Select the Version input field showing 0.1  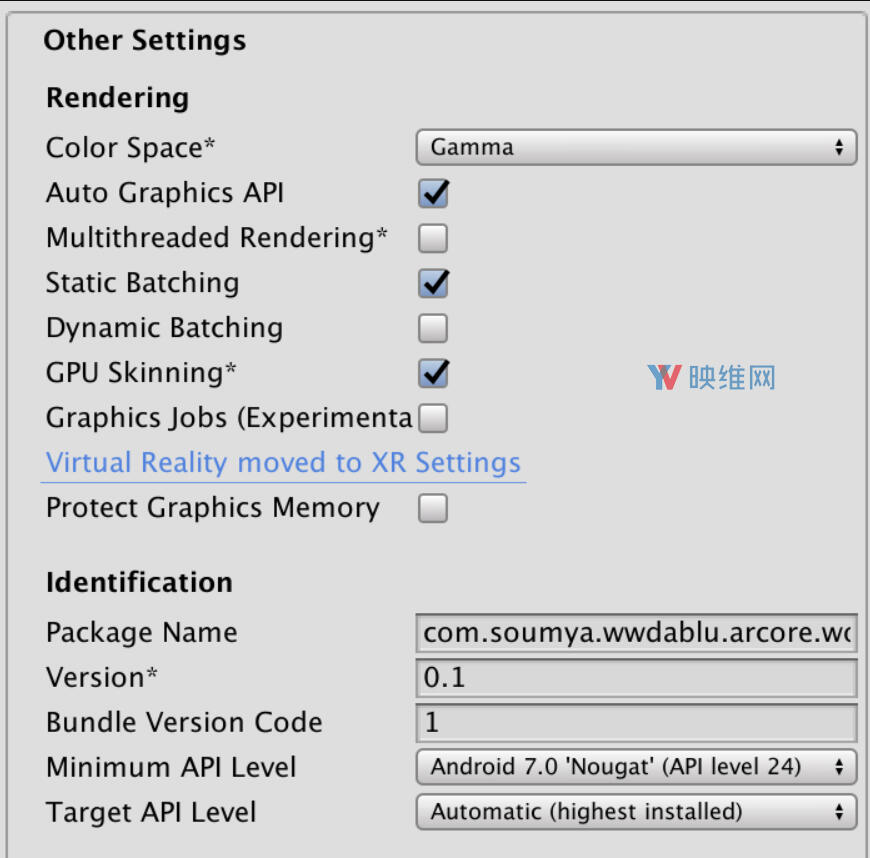point(636,677)
